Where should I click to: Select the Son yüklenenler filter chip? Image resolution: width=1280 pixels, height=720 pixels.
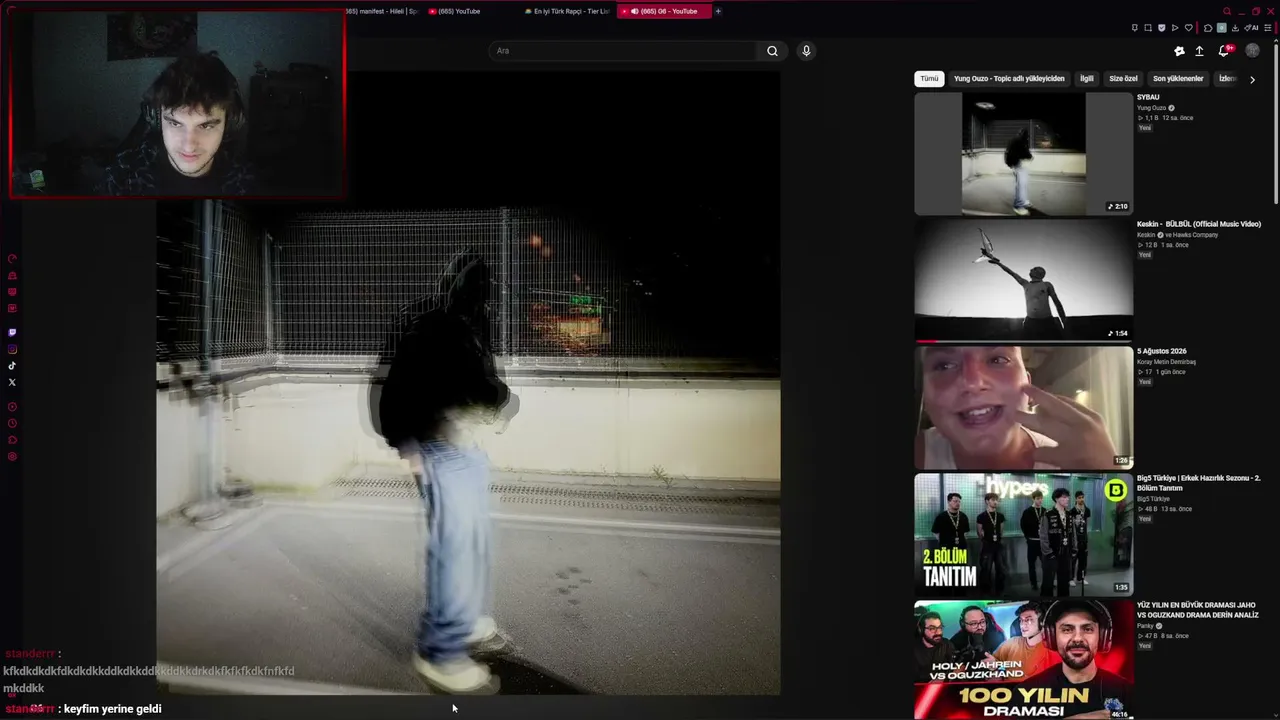coord(1178,78)
